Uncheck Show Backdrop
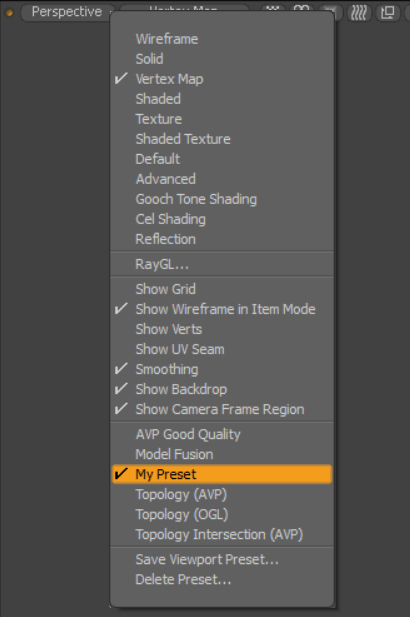 (222, 390)
